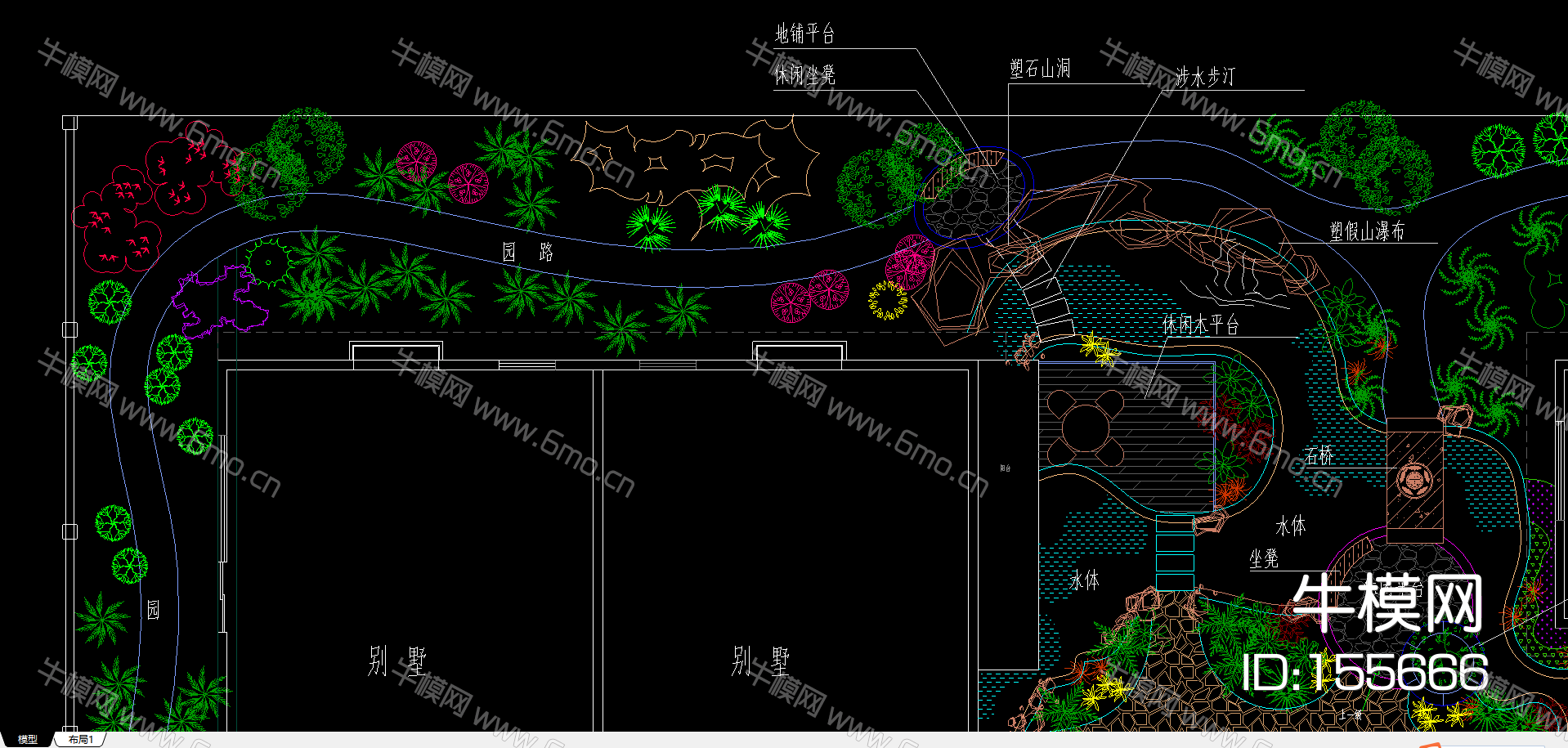Click the left 别墅 label

click(397, 661)
